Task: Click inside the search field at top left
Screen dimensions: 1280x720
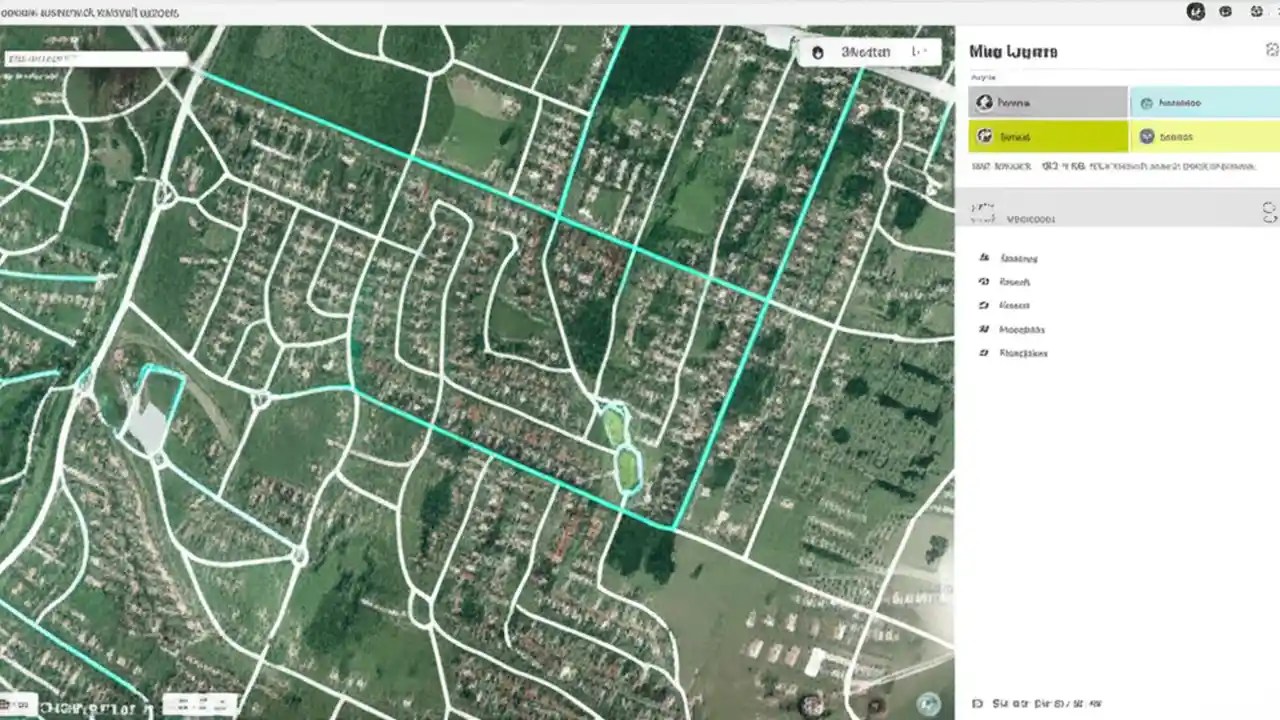Action: [x=95, y=56]
